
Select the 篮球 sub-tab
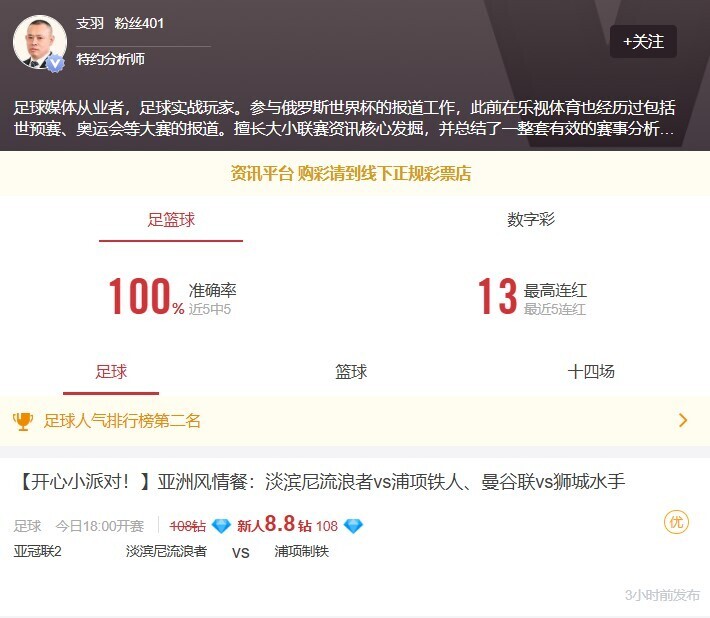351,372
